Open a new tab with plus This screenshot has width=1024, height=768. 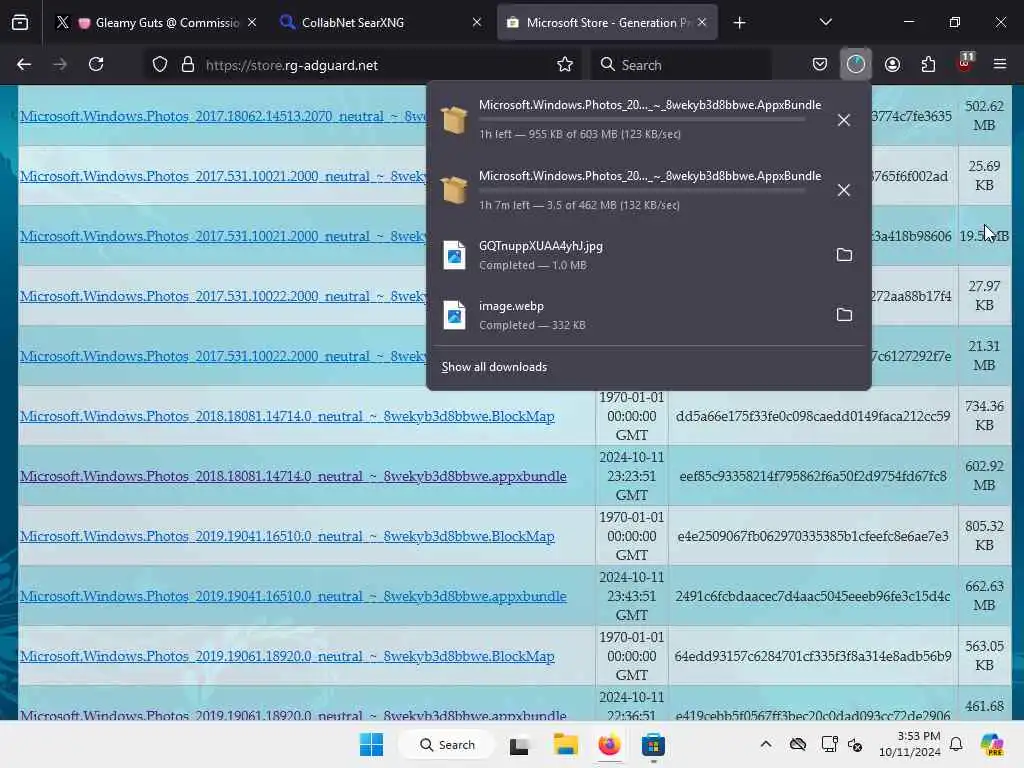point(739,23)
